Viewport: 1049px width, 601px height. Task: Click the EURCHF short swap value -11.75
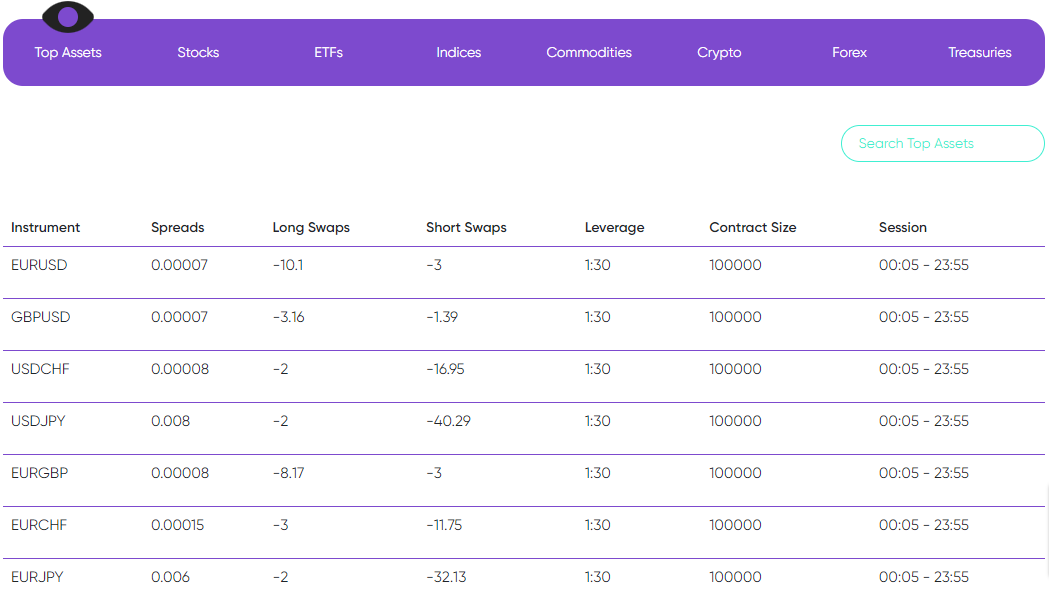pos(444,525)
